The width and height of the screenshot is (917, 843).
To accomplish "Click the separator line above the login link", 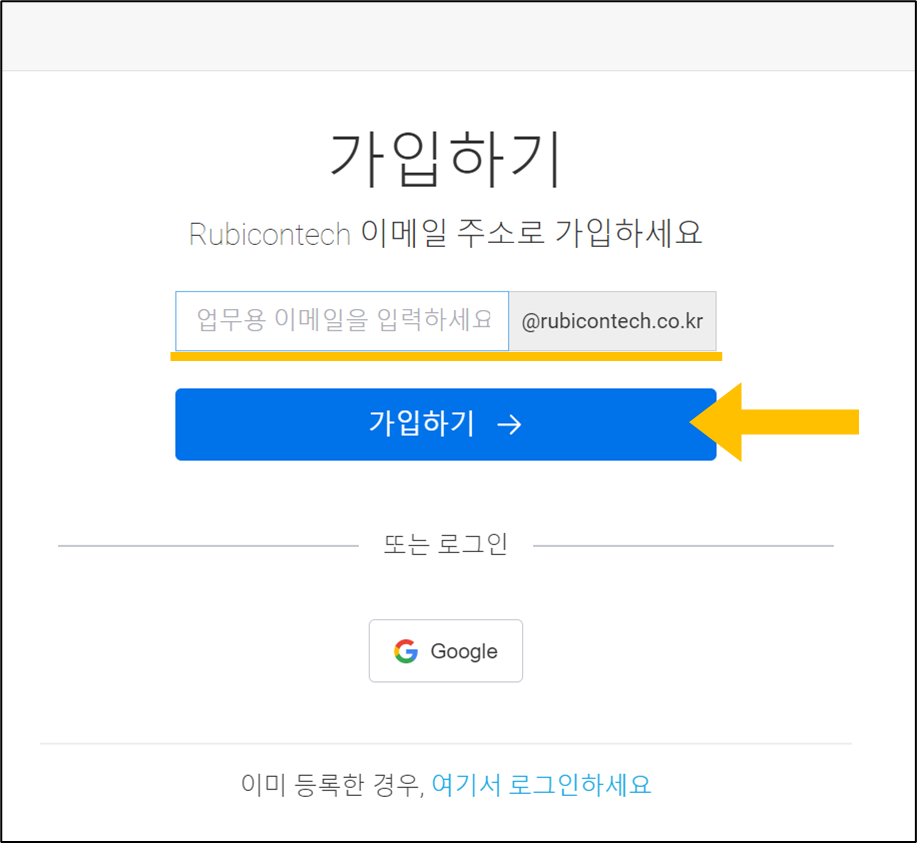I will pyautogui.click(x=446, y=744).
